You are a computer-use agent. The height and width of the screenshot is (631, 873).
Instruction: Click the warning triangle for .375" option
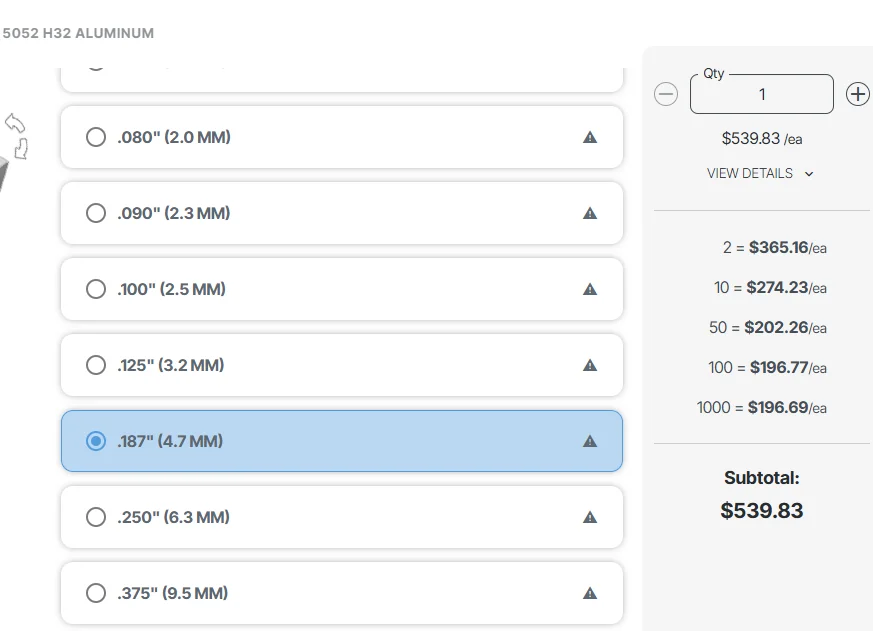590,593
